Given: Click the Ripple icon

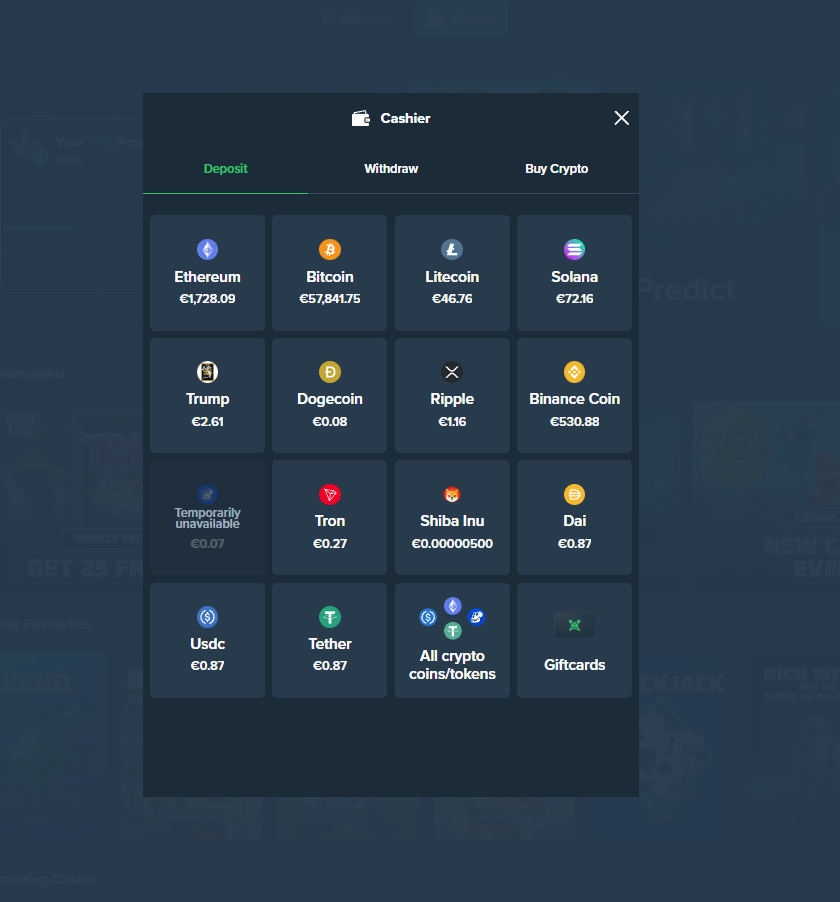Looking at the screenshot, I should click(x=452, y=371).
